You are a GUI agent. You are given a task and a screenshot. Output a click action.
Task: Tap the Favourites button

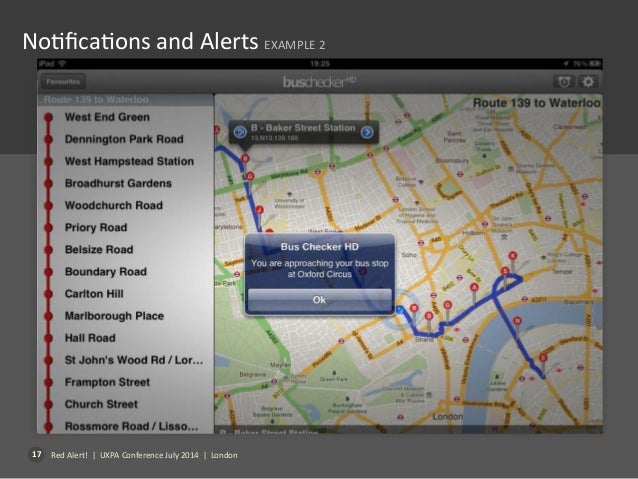pos(63,82)
